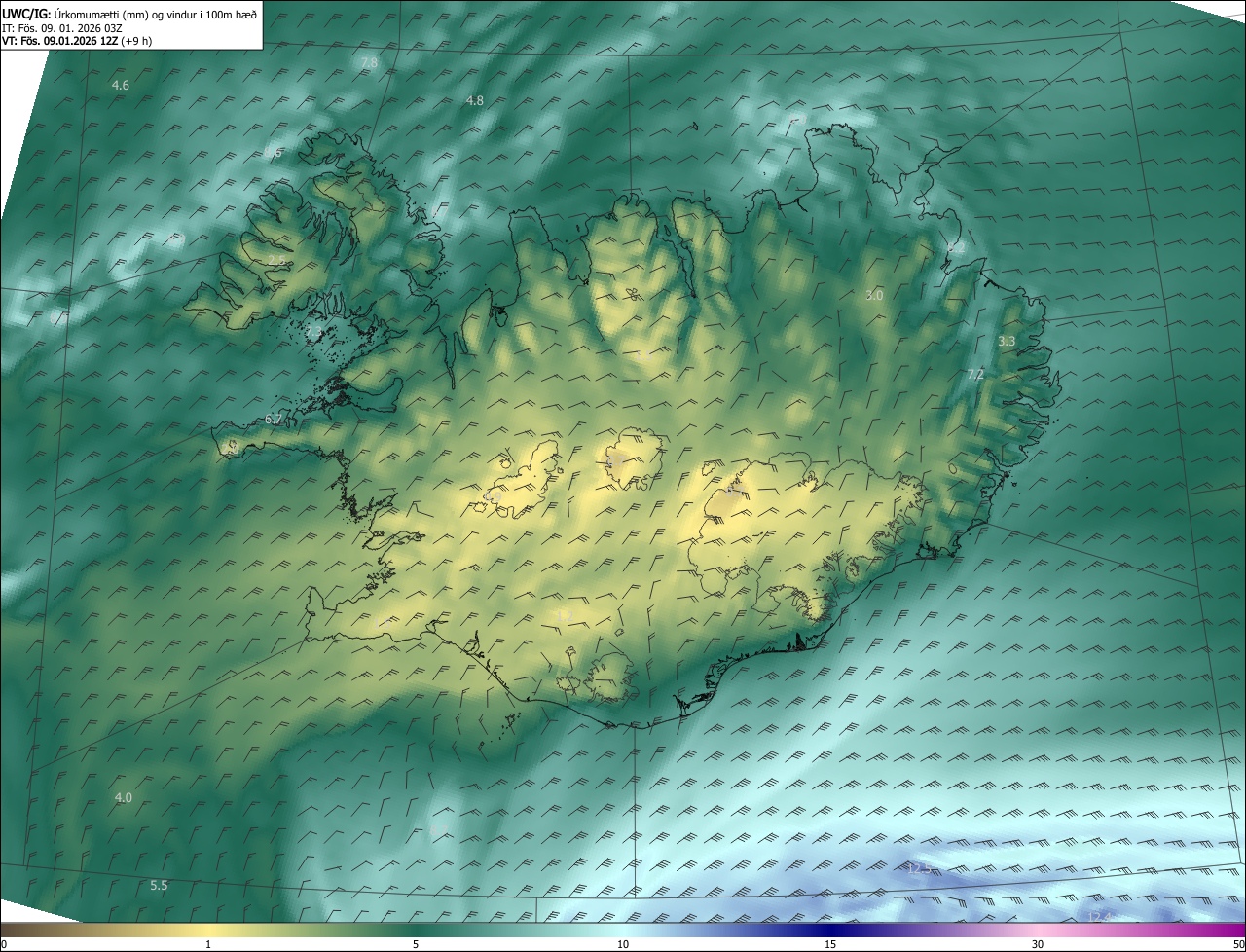Click the 30 tick on the color scale

(x=1038, y=944)
